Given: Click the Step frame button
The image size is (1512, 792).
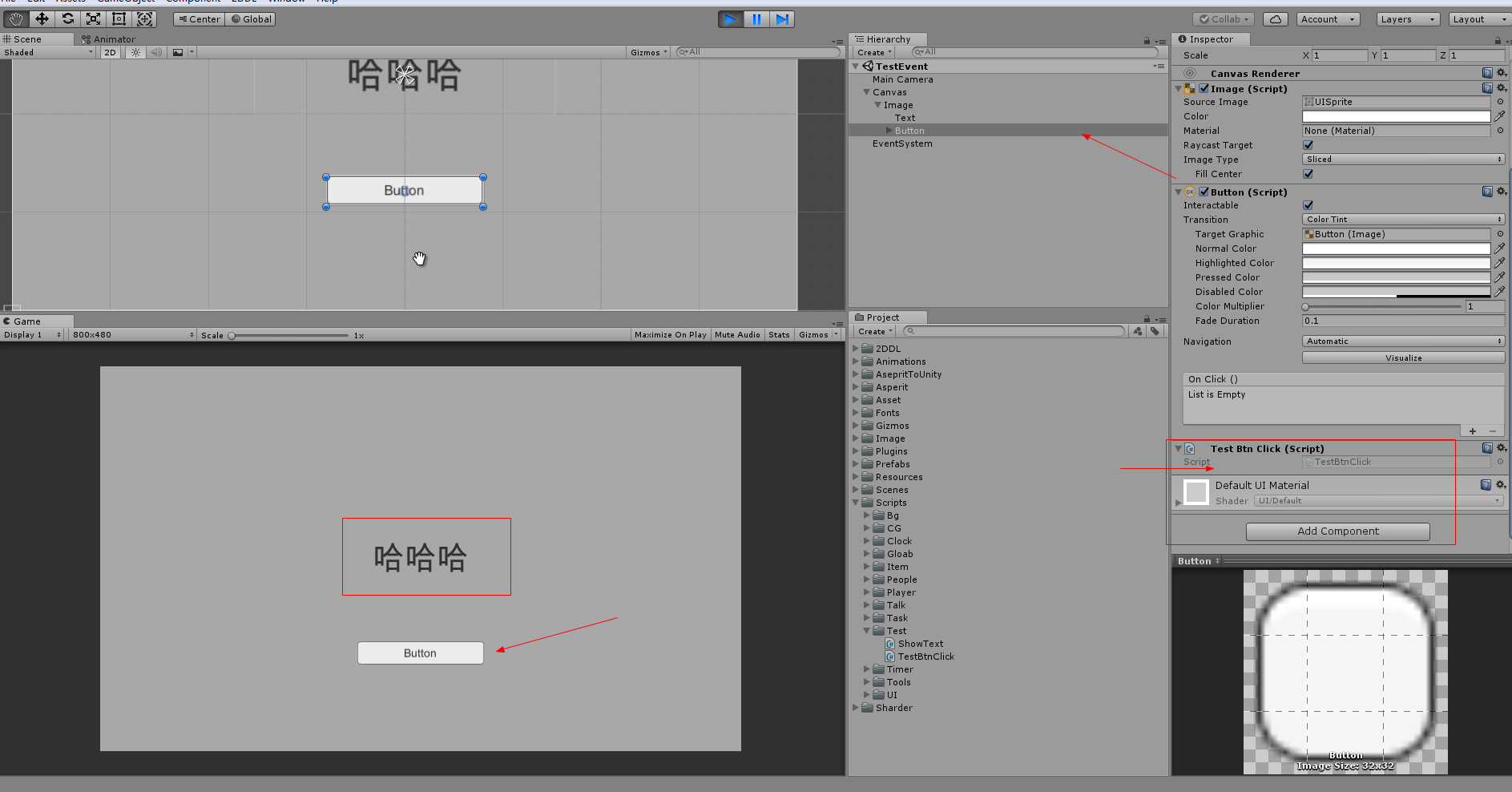Looking at the screenshot, I should (x=782, y=19).
